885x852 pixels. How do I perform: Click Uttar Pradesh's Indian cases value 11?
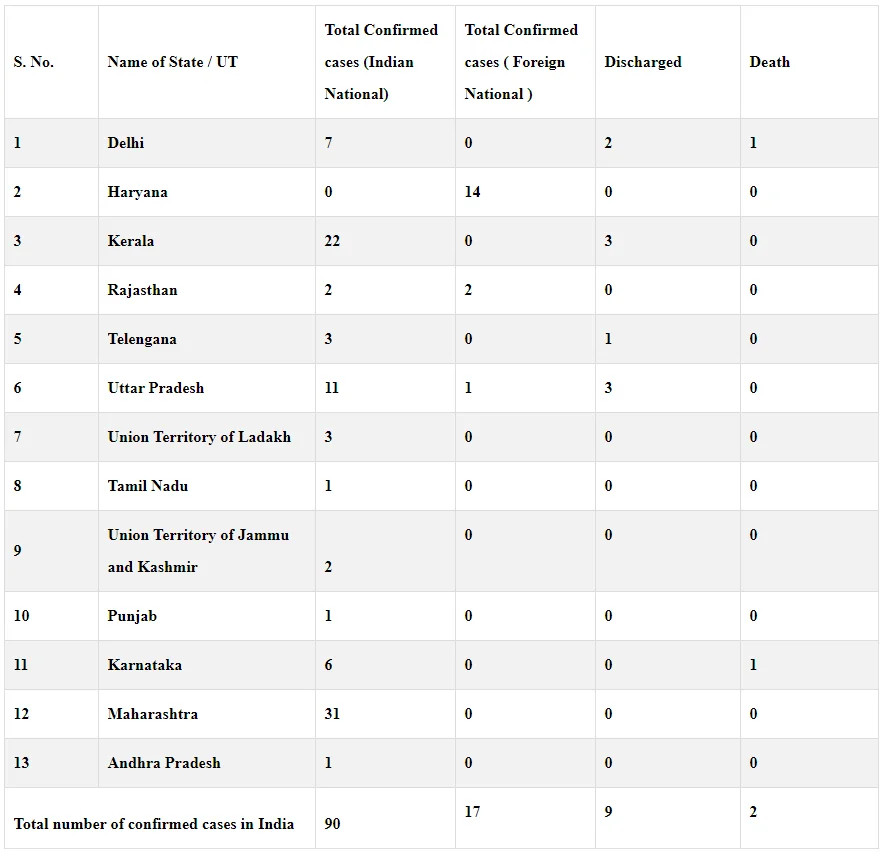coord(332,388)
